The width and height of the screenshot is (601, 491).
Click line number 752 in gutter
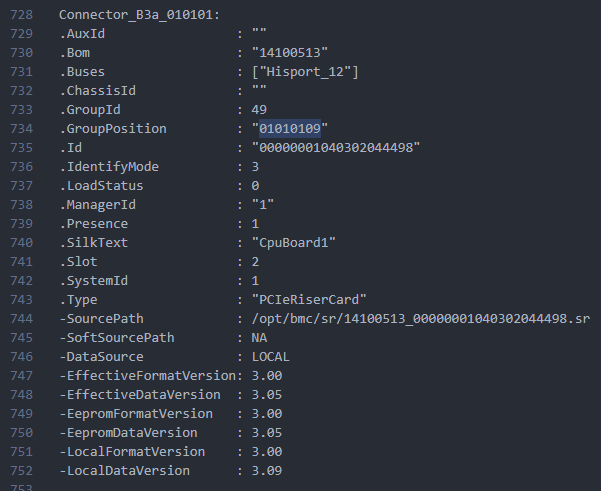coord(21,471)
